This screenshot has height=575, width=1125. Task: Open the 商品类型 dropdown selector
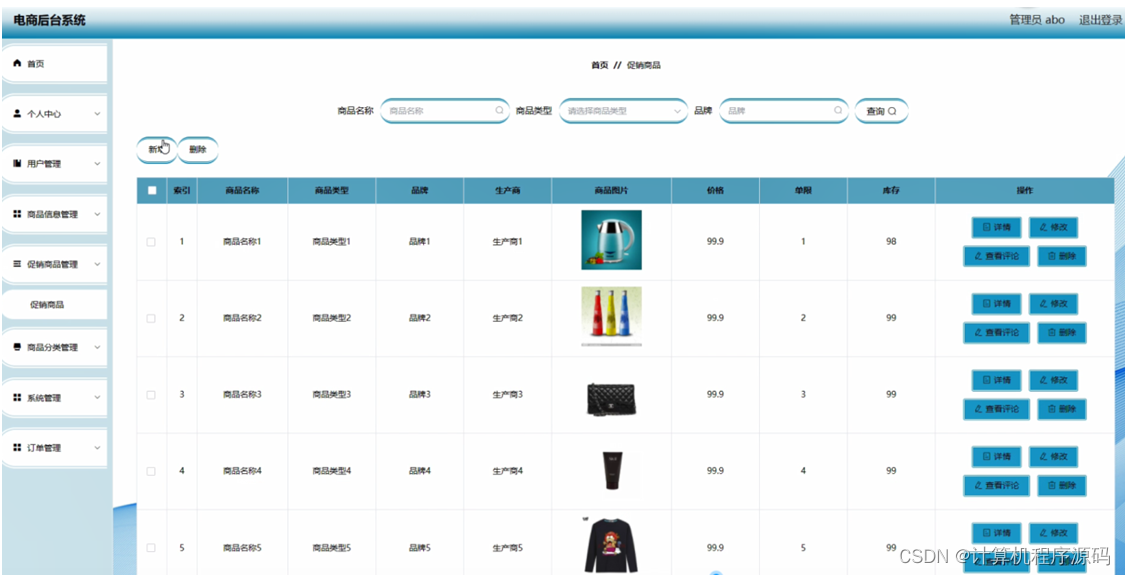point(623,111)
